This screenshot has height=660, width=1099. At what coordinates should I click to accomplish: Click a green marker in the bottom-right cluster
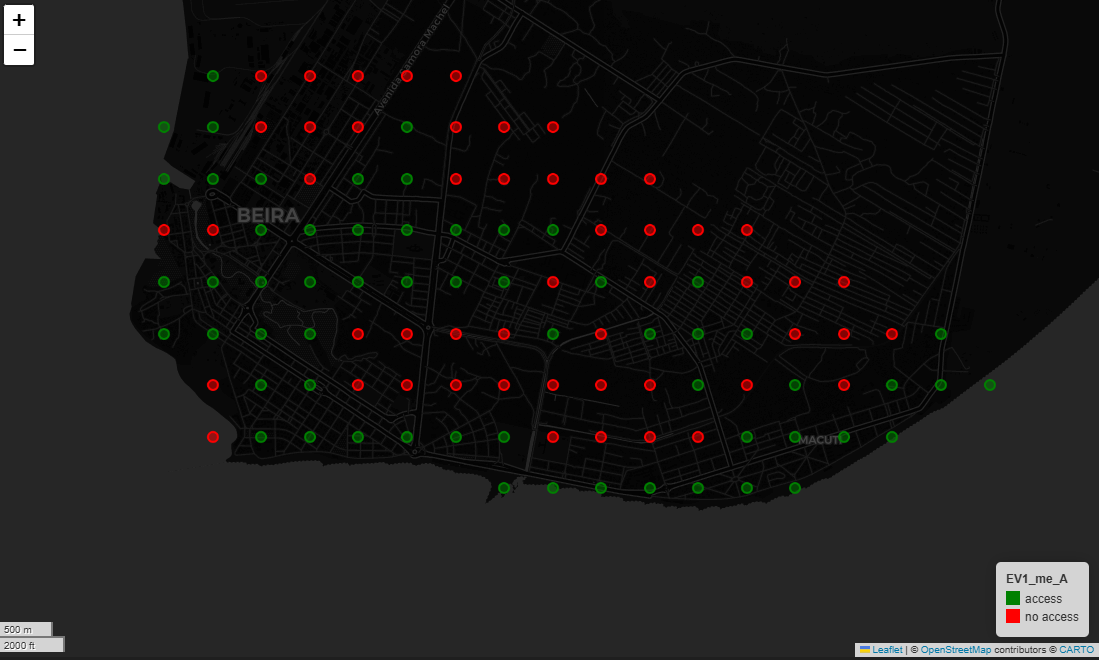891,436
